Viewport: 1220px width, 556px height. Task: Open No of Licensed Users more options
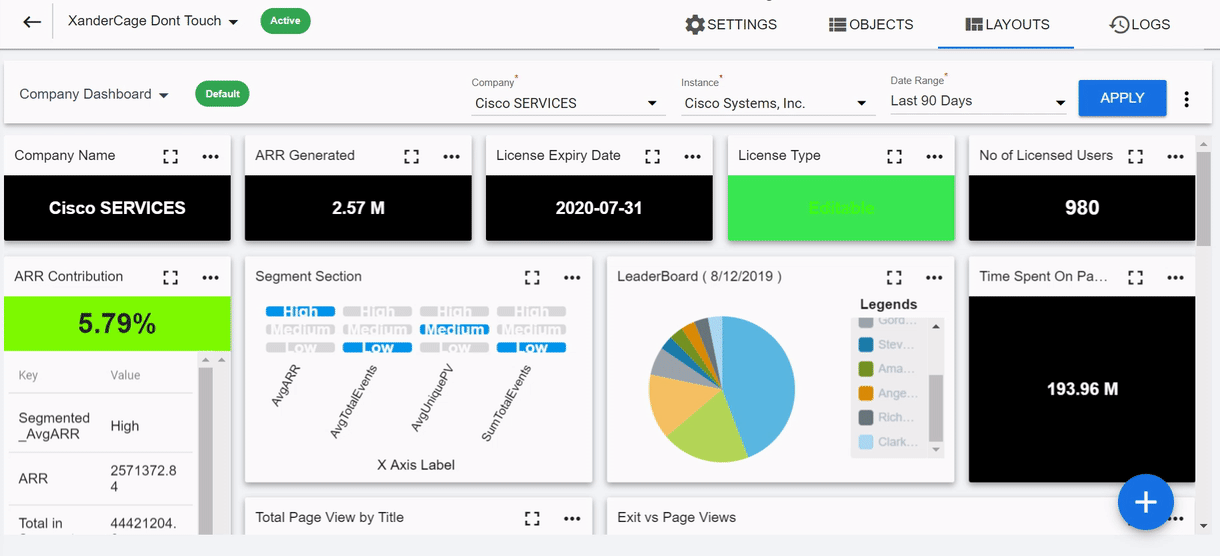[x=1175, y=156]
